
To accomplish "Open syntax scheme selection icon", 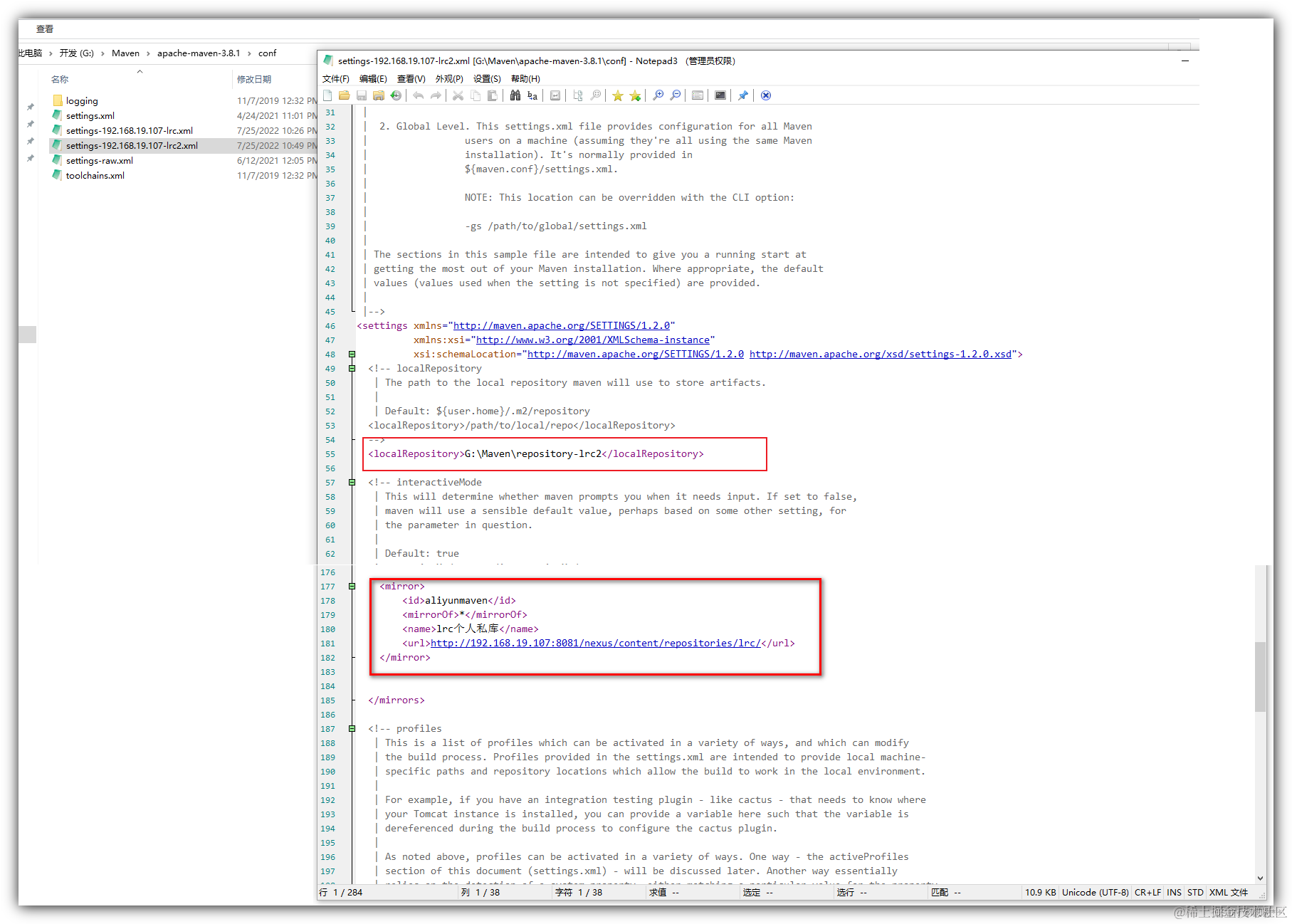I will point(698,95).
